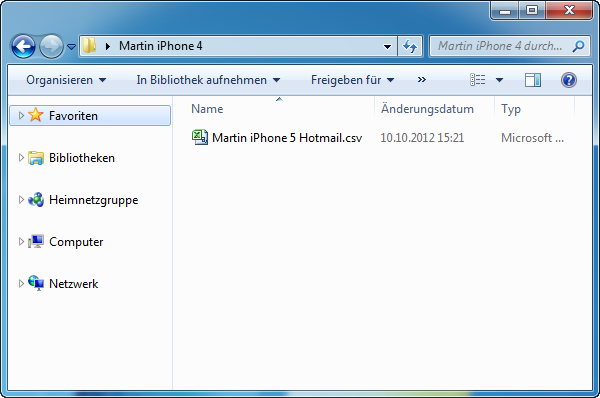Select Bibliotheken in the navigation pane
The image size is (600, 398).
82,158
